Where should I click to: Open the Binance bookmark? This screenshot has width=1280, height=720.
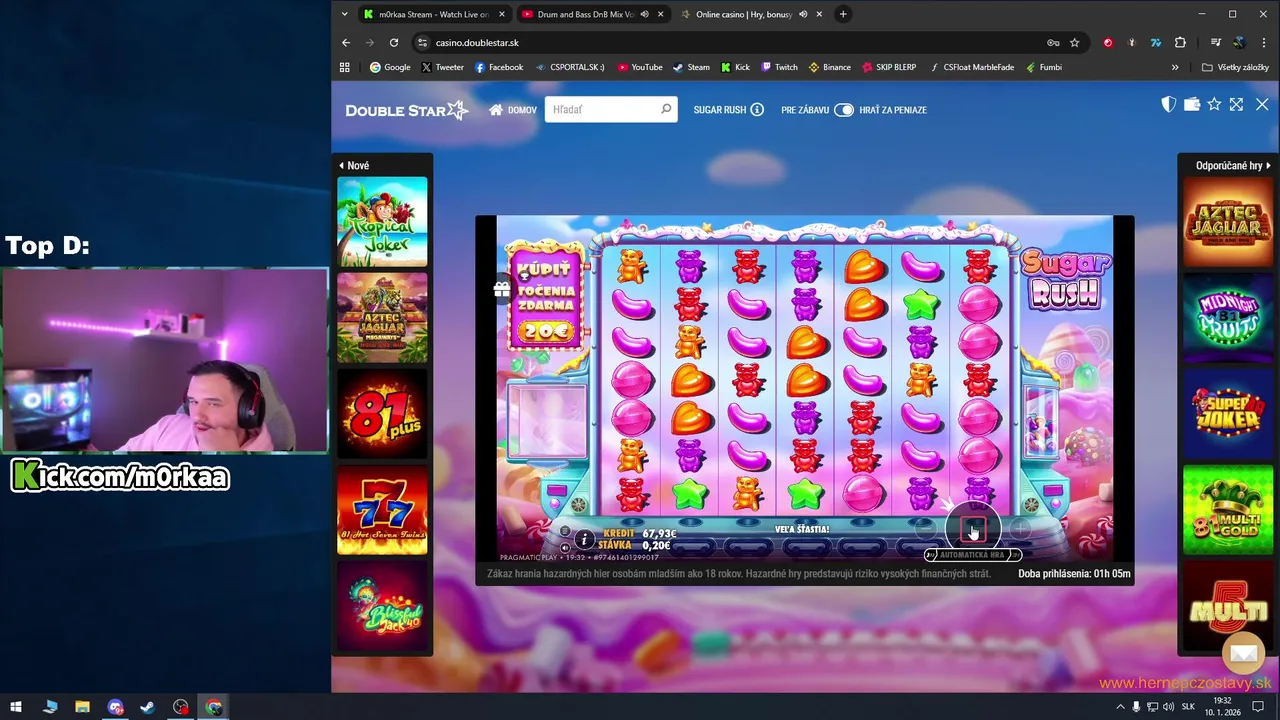[830, 67]
